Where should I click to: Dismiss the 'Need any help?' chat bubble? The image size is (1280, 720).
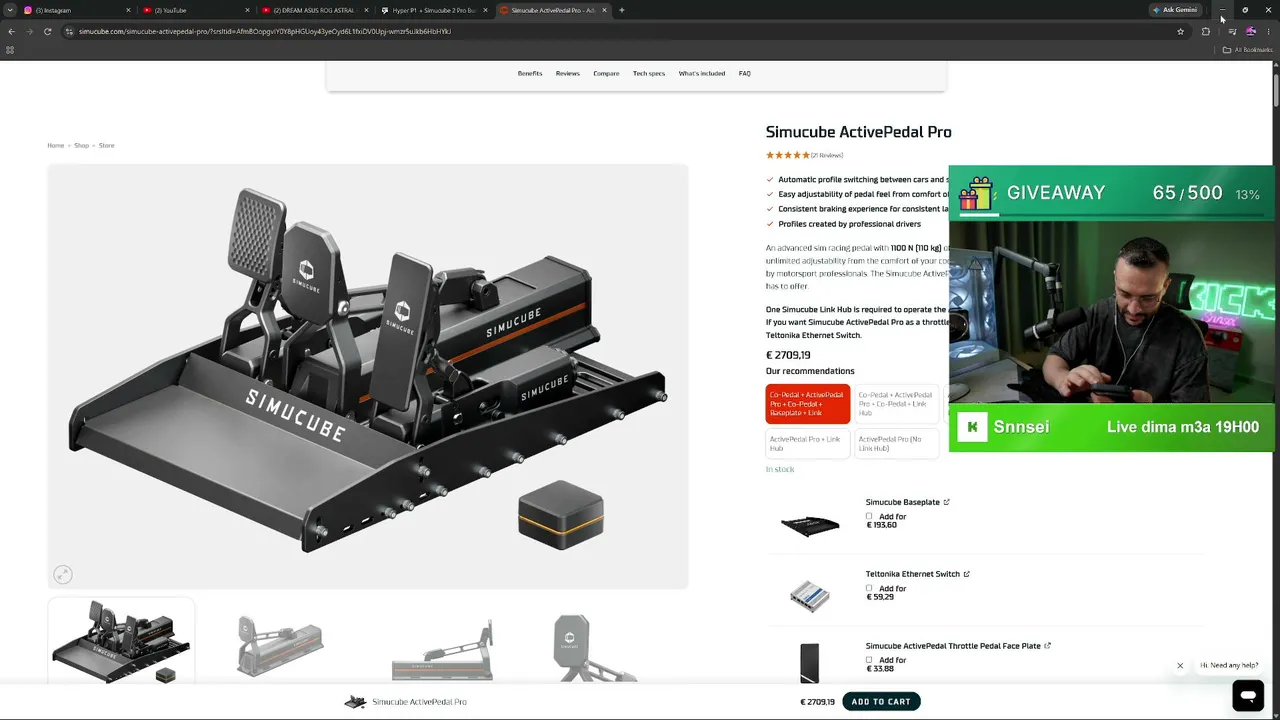coord(1180,665)
